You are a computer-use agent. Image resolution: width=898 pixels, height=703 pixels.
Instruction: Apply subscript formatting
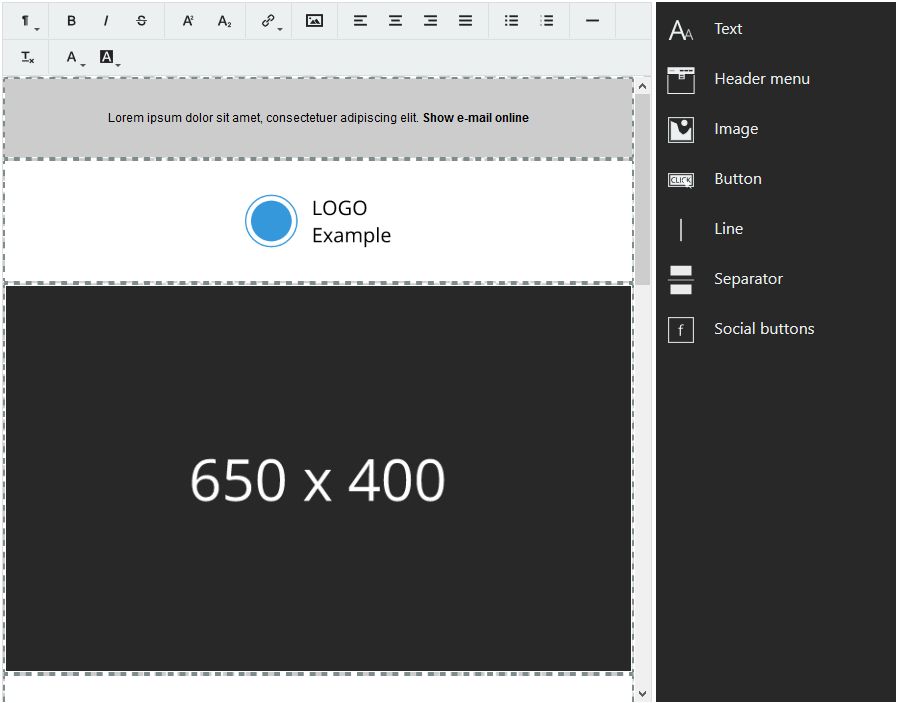click(224, 21)
